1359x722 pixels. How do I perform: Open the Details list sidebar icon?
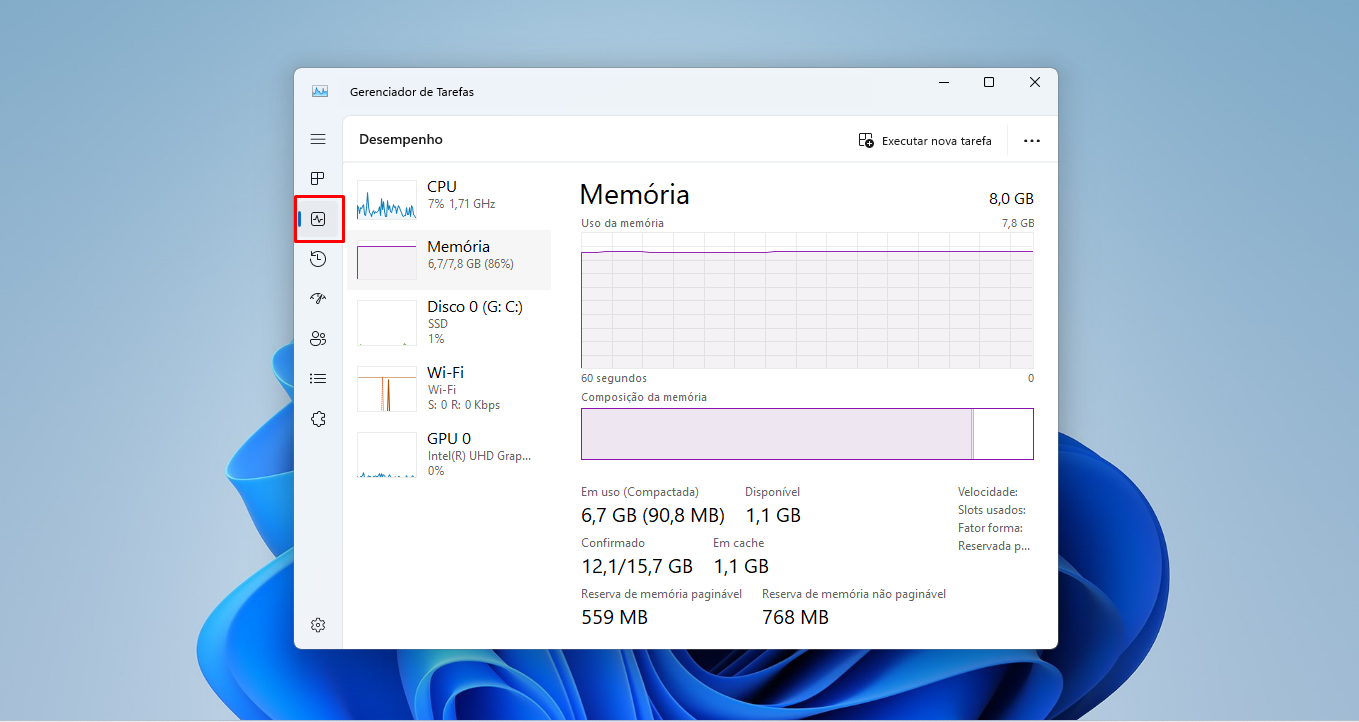pos(318,379)
